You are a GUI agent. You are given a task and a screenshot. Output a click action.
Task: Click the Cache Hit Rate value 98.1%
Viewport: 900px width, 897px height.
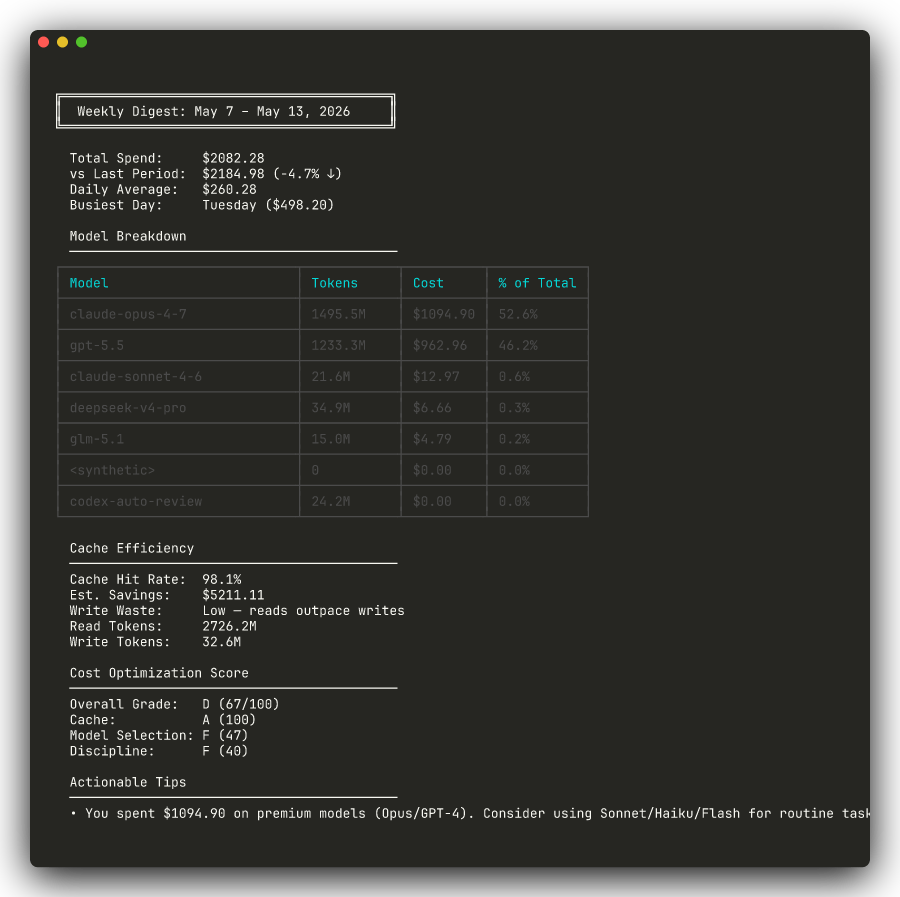[222, 580]
